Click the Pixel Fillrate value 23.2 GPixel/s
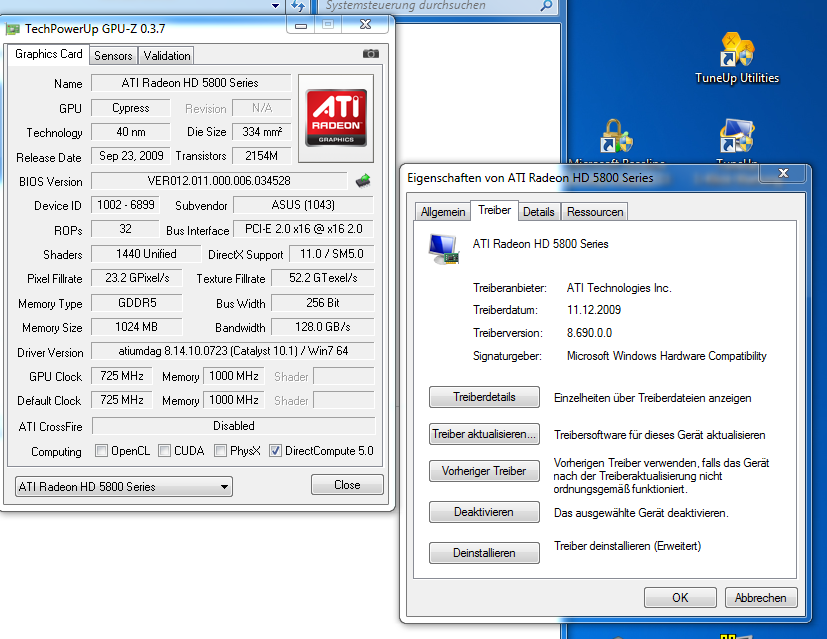 pos(137,278)
